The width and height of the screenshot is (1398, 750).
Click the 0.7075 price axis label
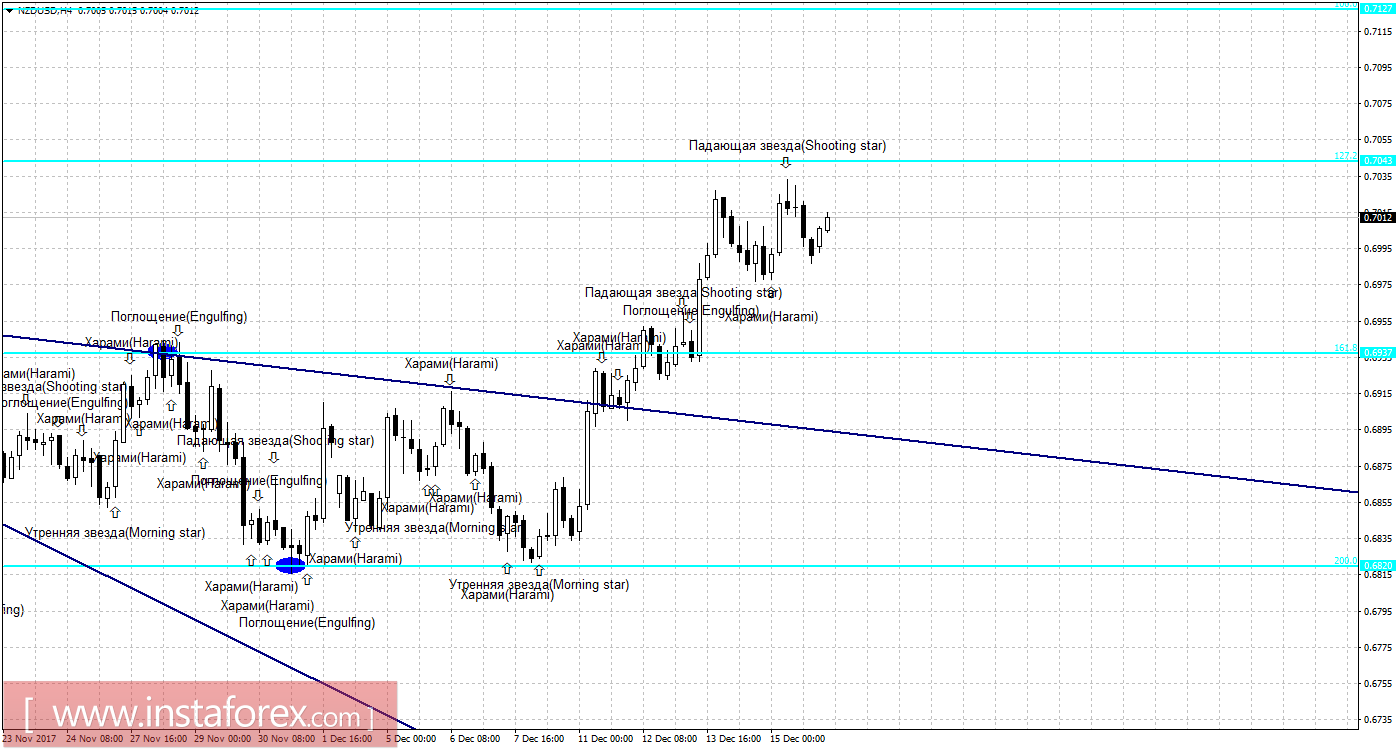coord(1378,103)
